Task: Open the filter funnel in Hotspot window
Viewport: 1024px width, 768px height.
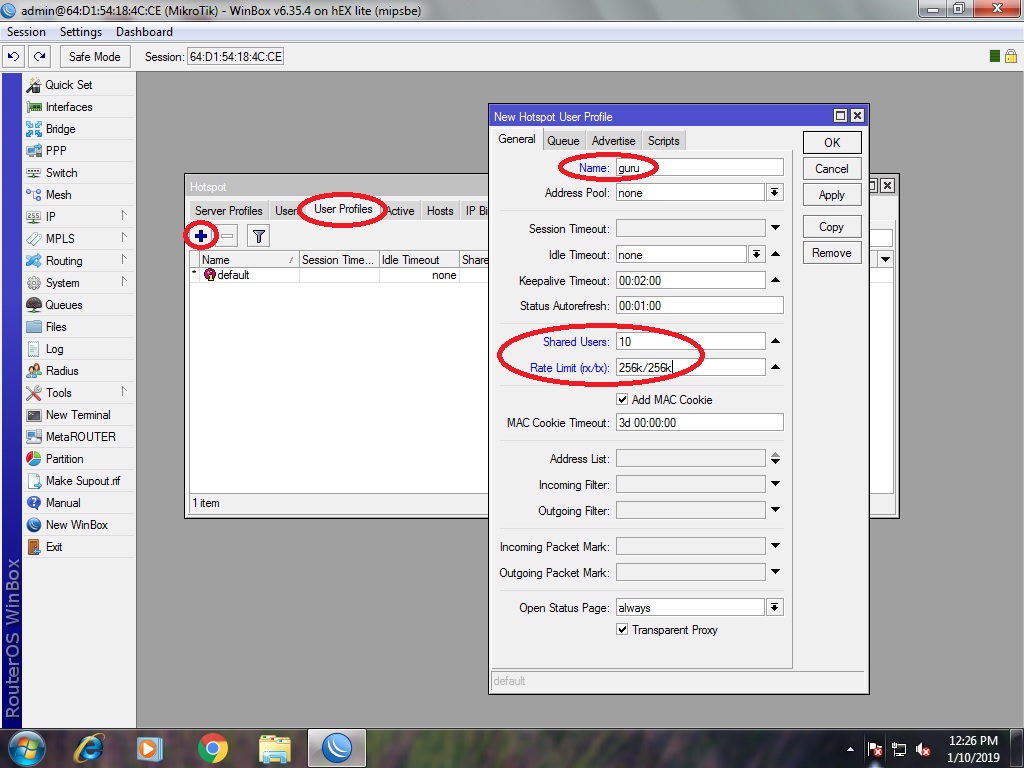Action: click(259, 236)
